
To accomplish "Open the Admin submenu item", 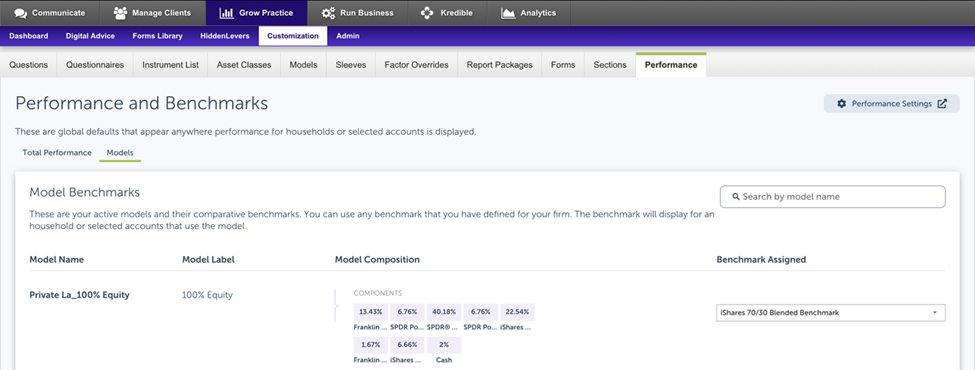I will [348, 36].
